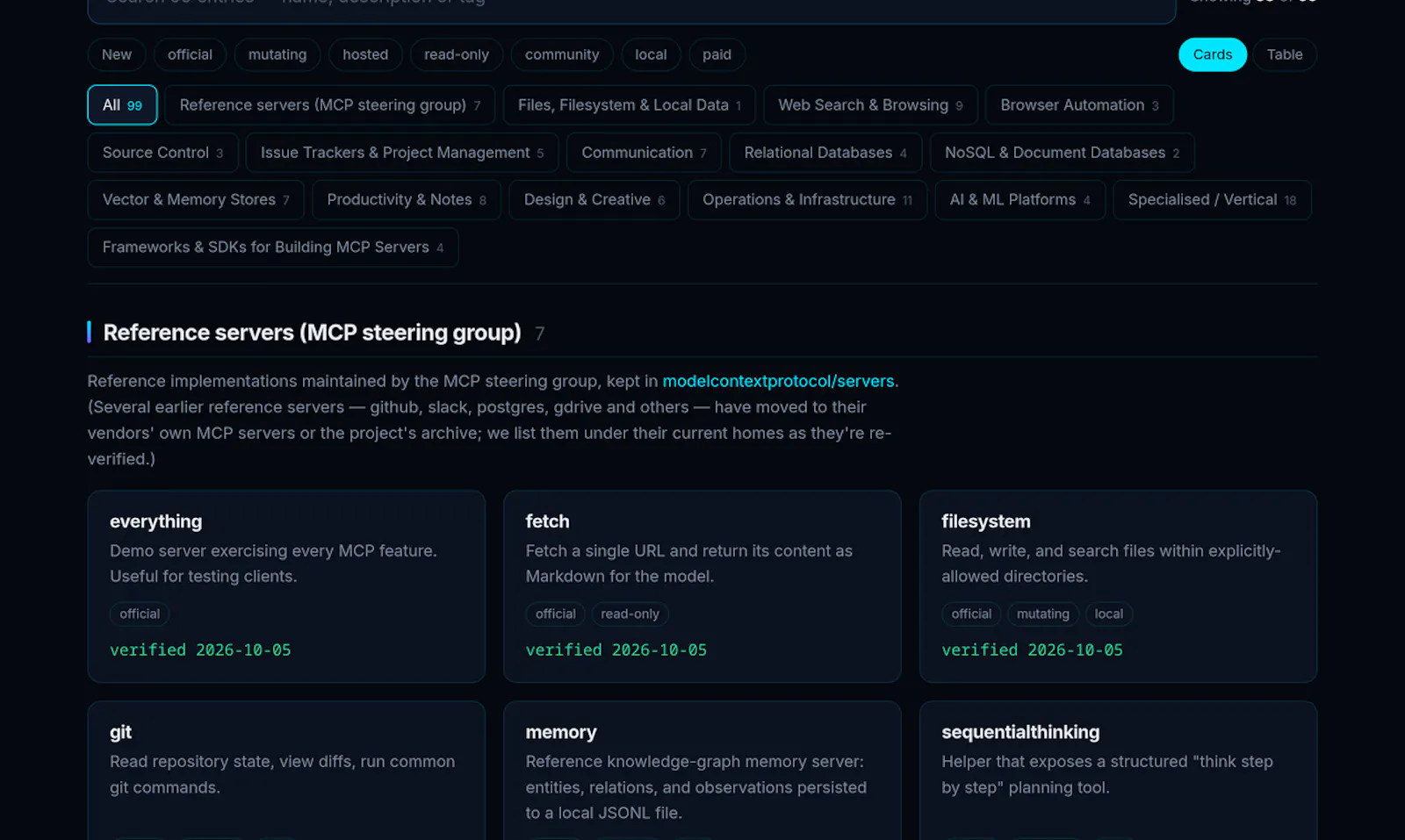
Task: Select AI & ML Platforms category
Action: tap(1020, 200)
